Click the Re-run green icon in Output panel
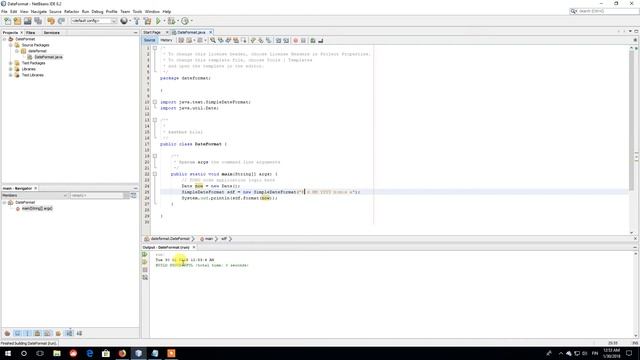640x360 pixels. pyautogui.click(x=145, y=254)
